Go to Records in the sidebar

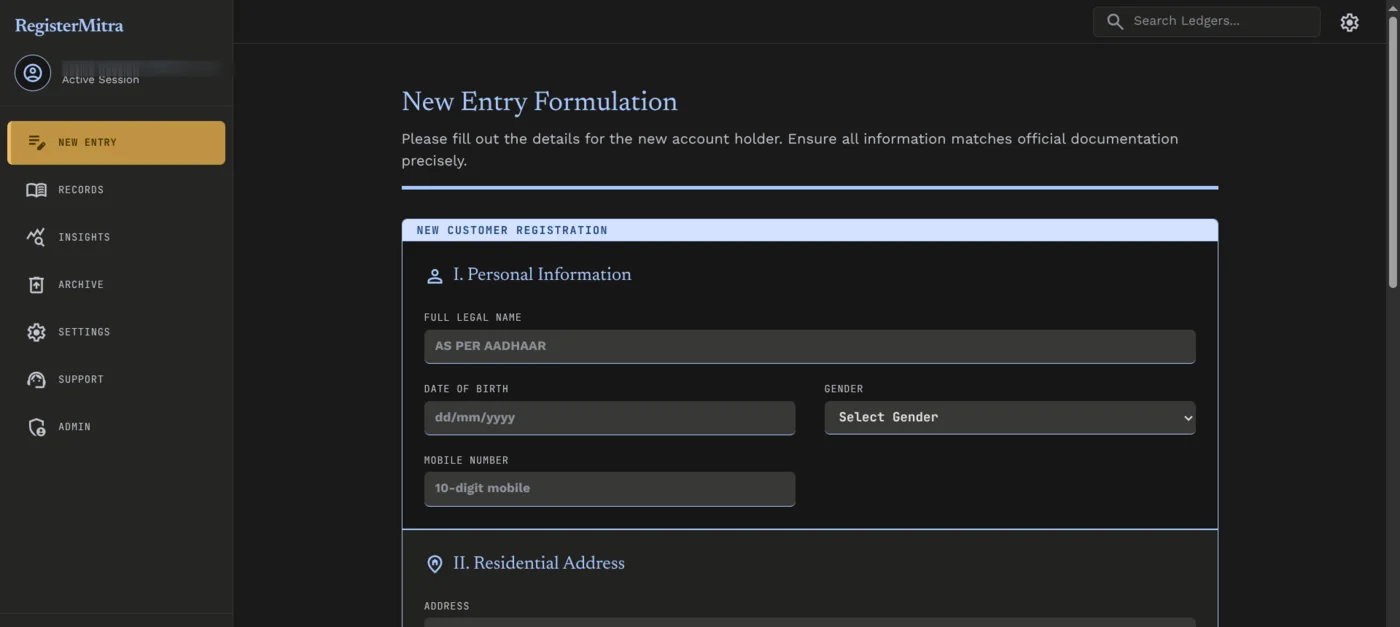(x=116, y=190)
